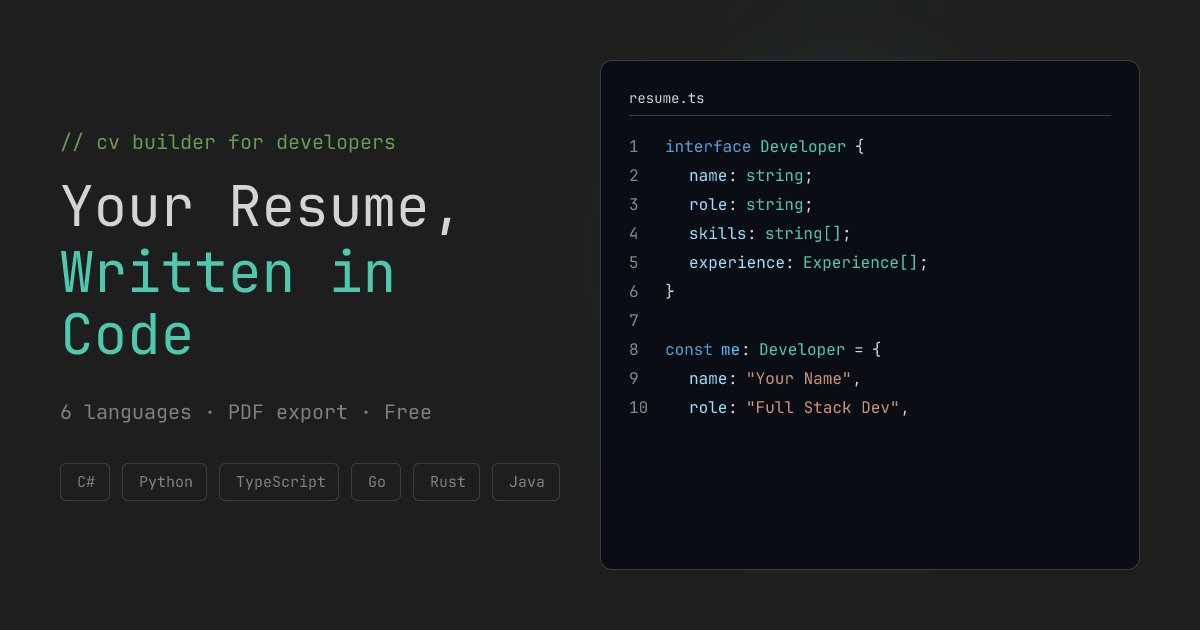Select the Python language tag
Image resolution: width=1200 pixels, height=630 pixels.
point(165,482)
